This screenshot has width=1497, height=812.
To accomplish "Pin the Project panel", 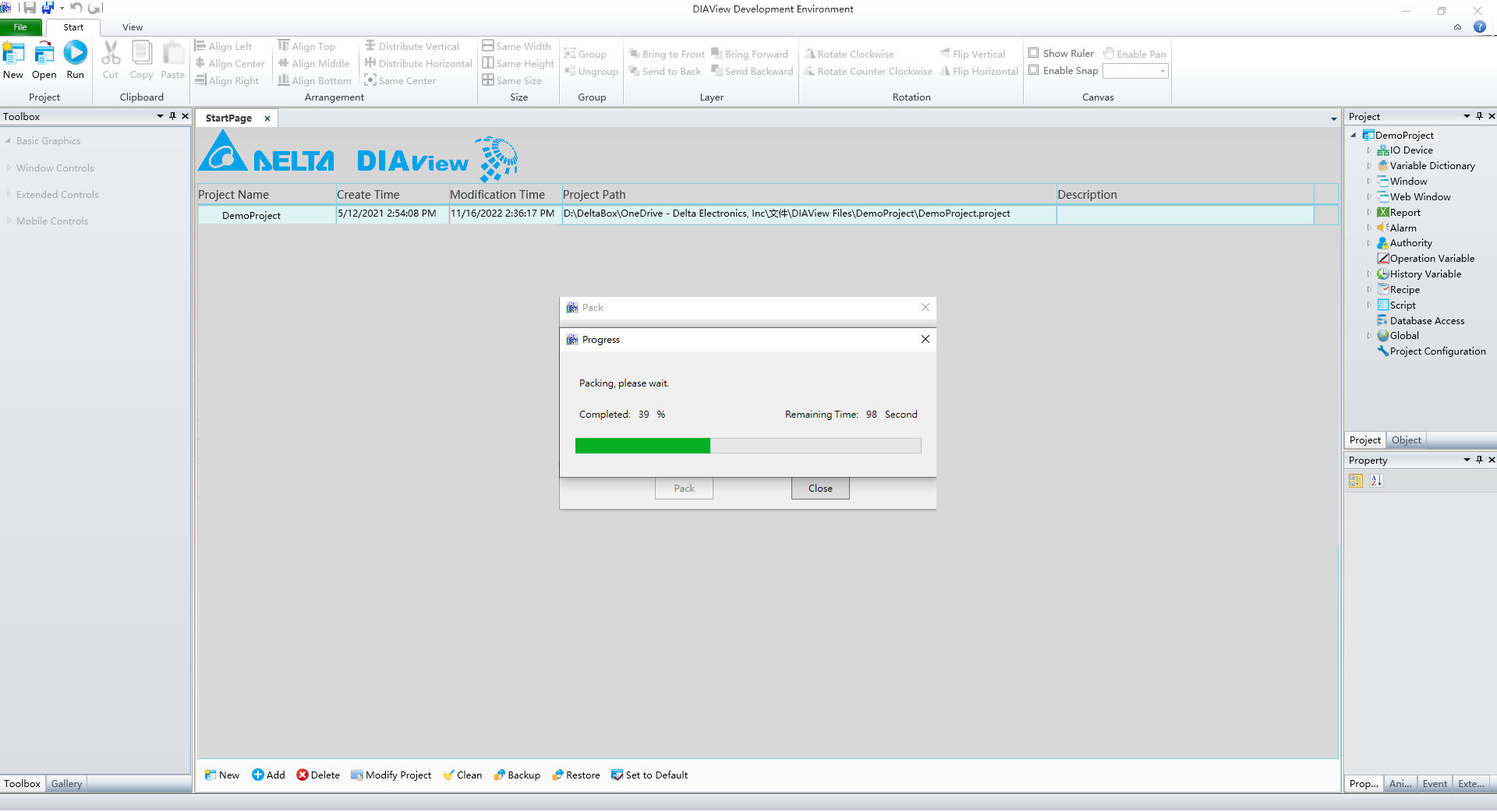I will [1479, 116].
